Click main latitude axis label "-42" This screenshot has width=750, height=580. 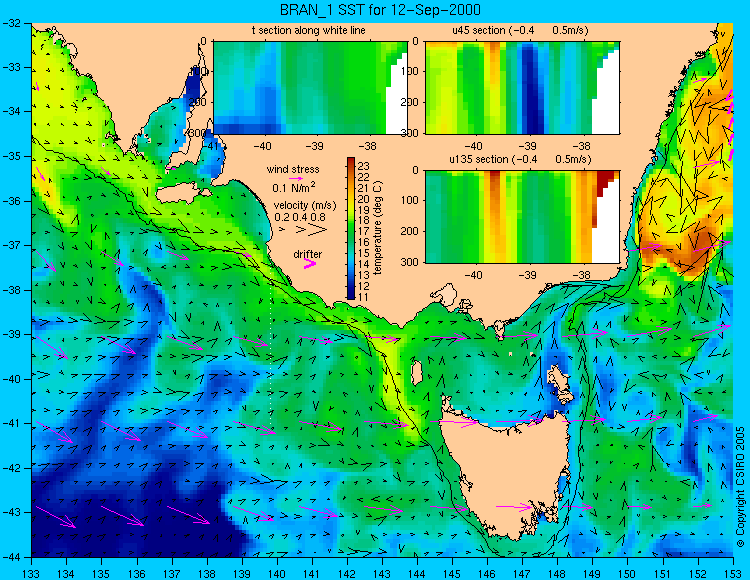11,468
